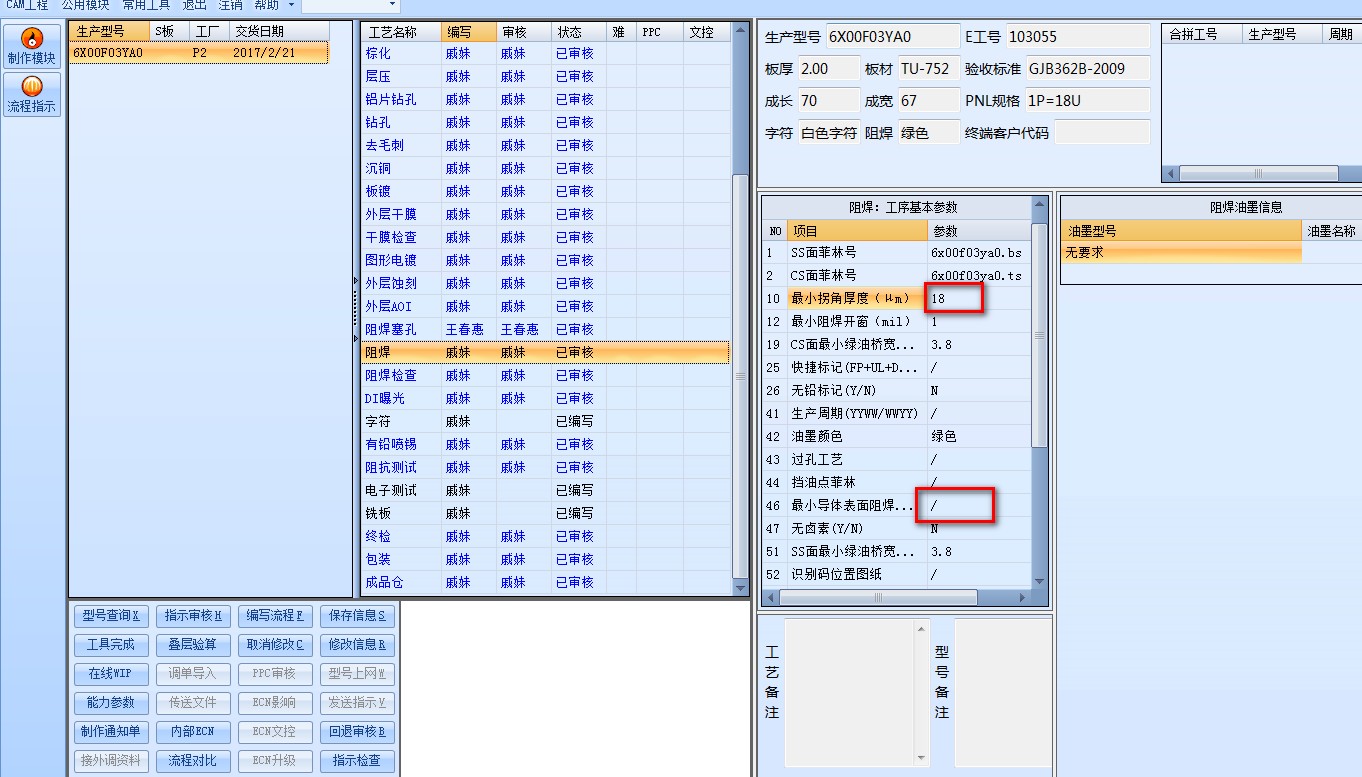Click the 工具完成 button
1362x777 pixels.
pyautogui.click(x=110, y=645)
